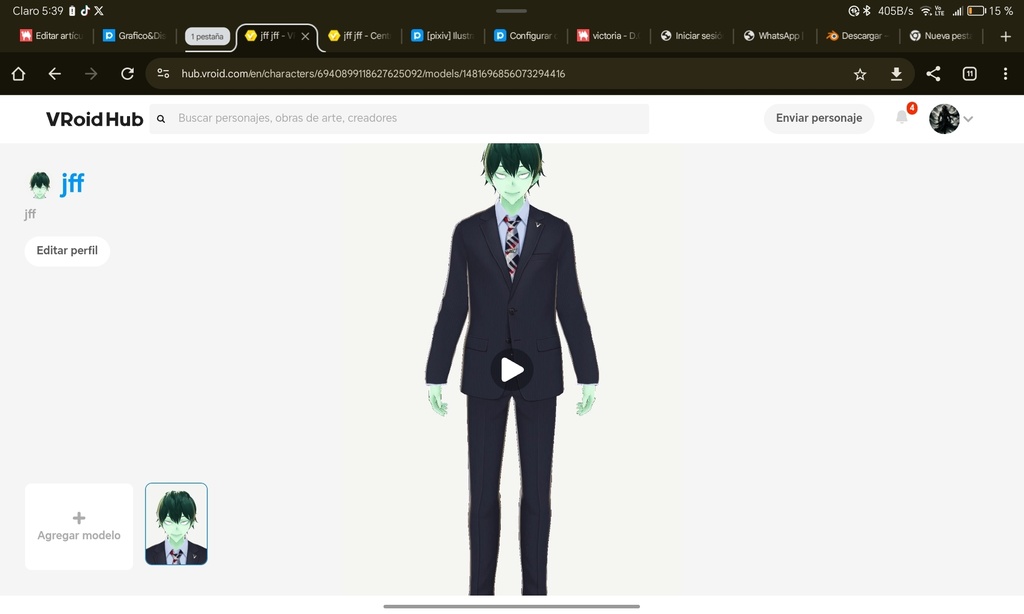
Task: Tap the TikTok status bar icon
Action: point(85,10)
